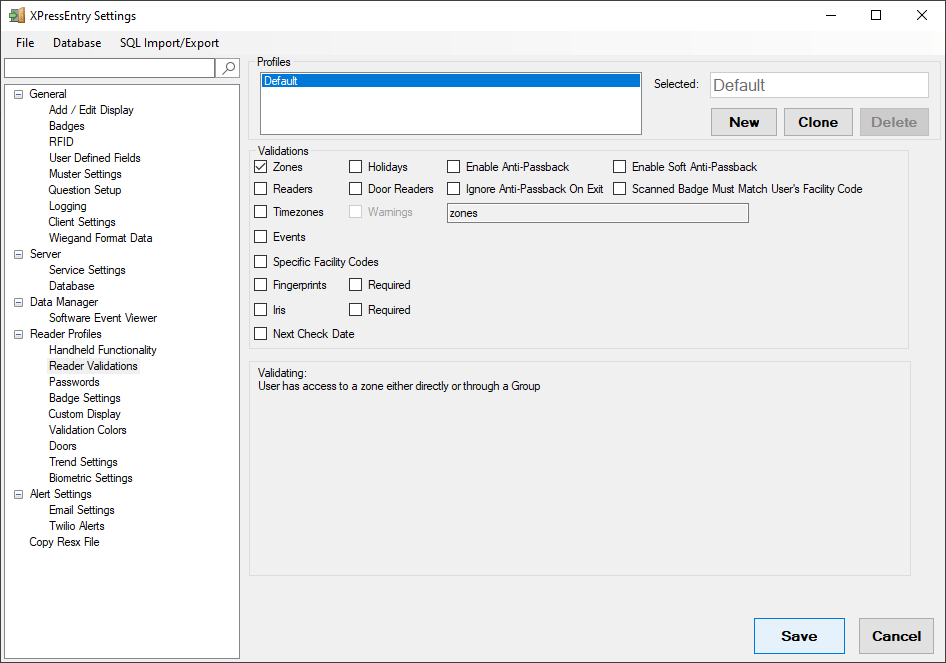
Task: Check Ignore Anti-Passback On Exit
Action: (x=453, y=189)
